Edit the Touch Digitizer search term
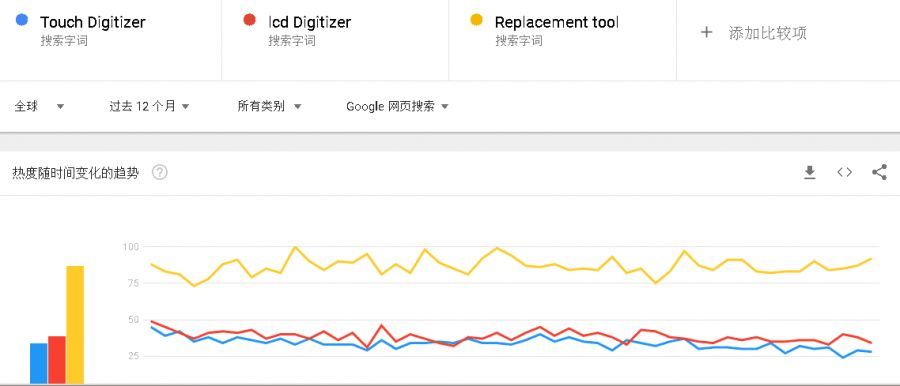The image size is (900, 386). (x=92, y=22)
